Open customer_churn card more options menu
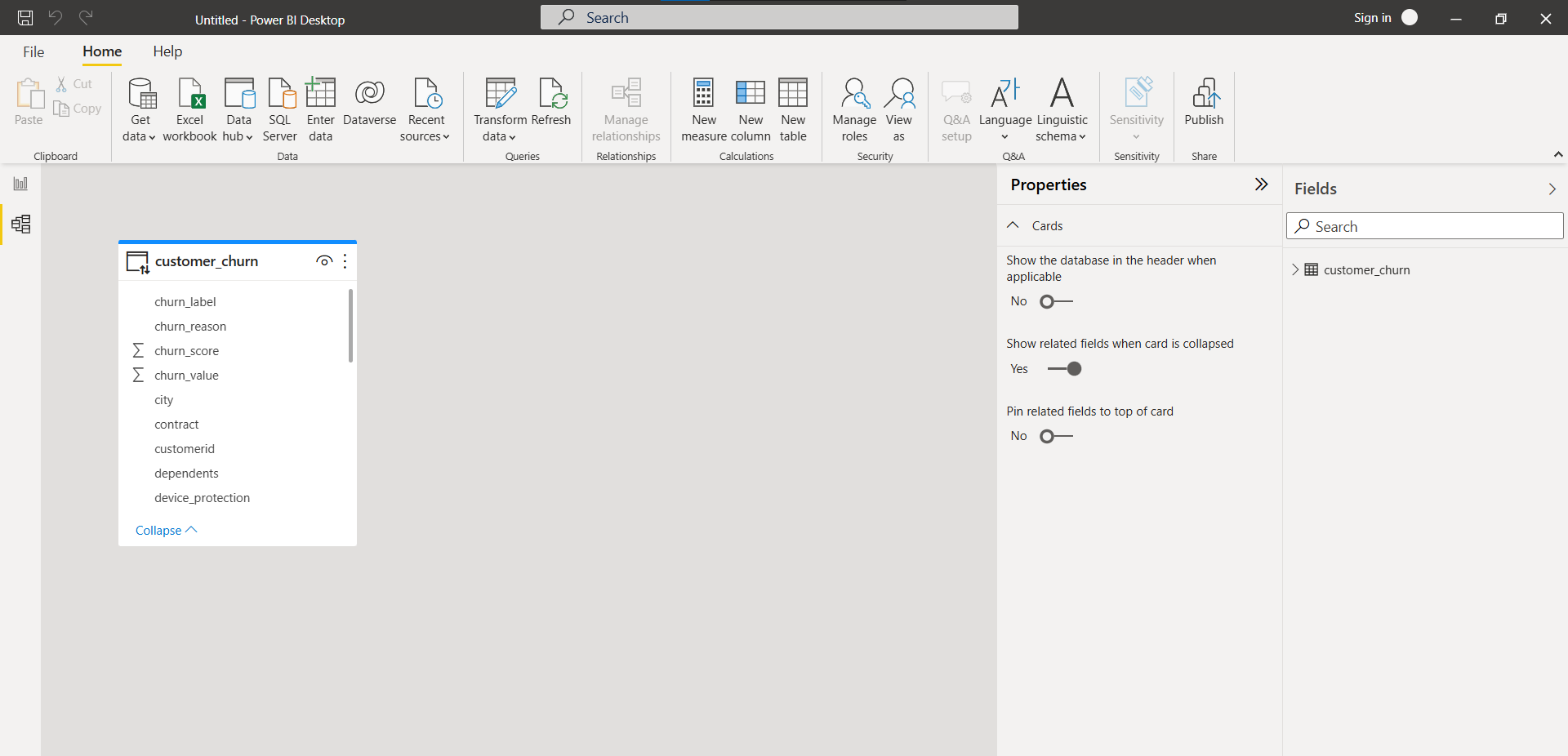 (345, 261)
